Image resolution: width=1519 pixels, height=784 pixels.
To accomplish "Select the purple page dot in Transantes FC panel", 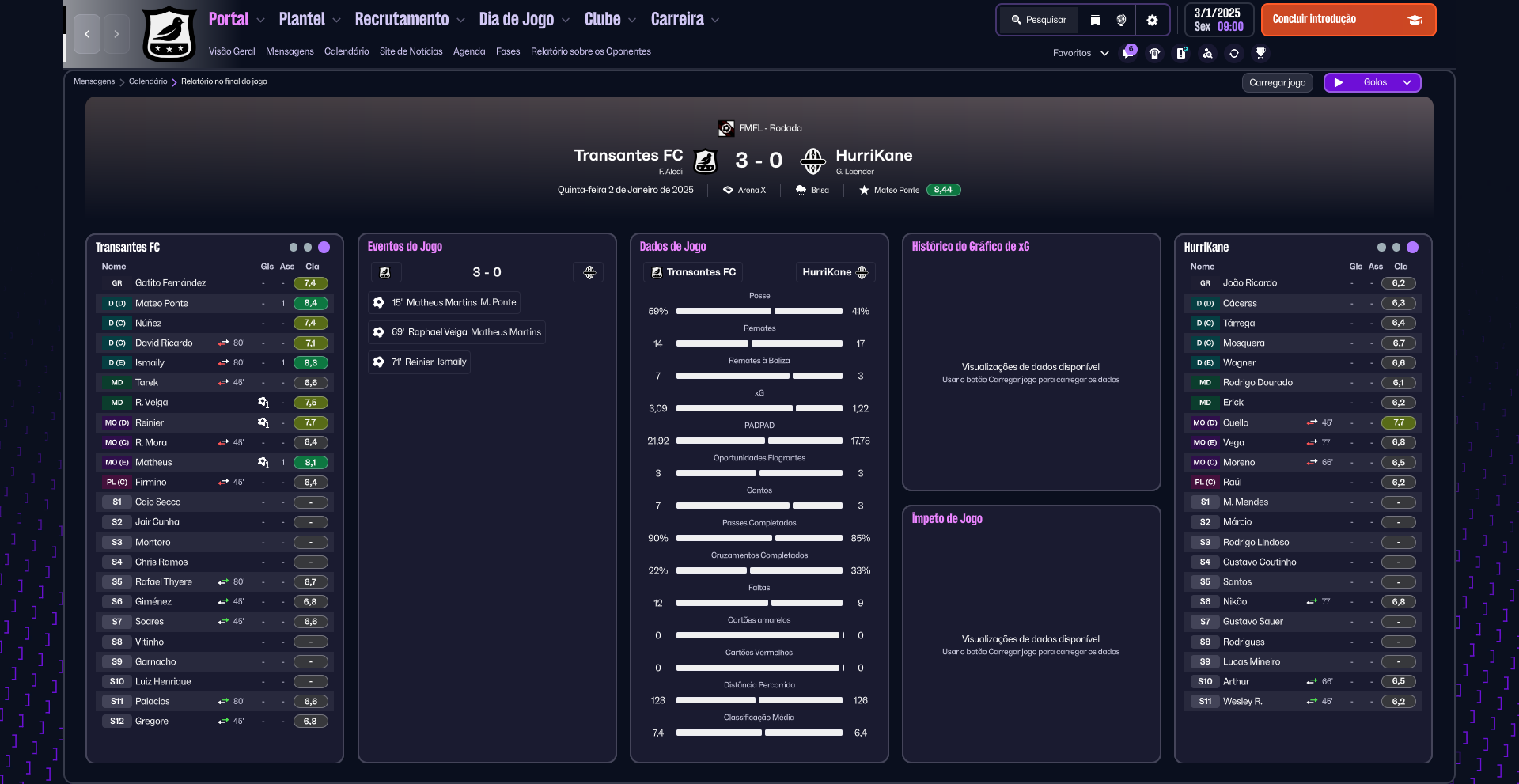I will tap(324, 247).
